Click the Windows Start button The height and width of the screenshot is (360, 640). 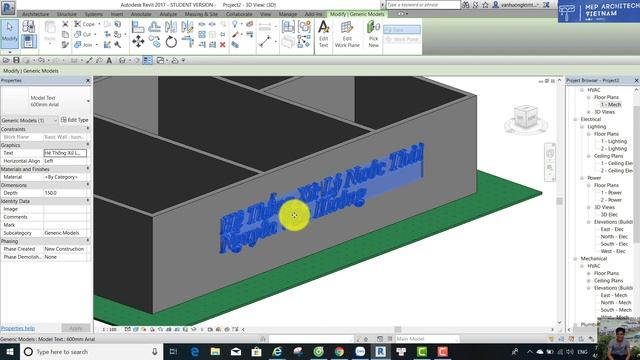tap(10, 351)
